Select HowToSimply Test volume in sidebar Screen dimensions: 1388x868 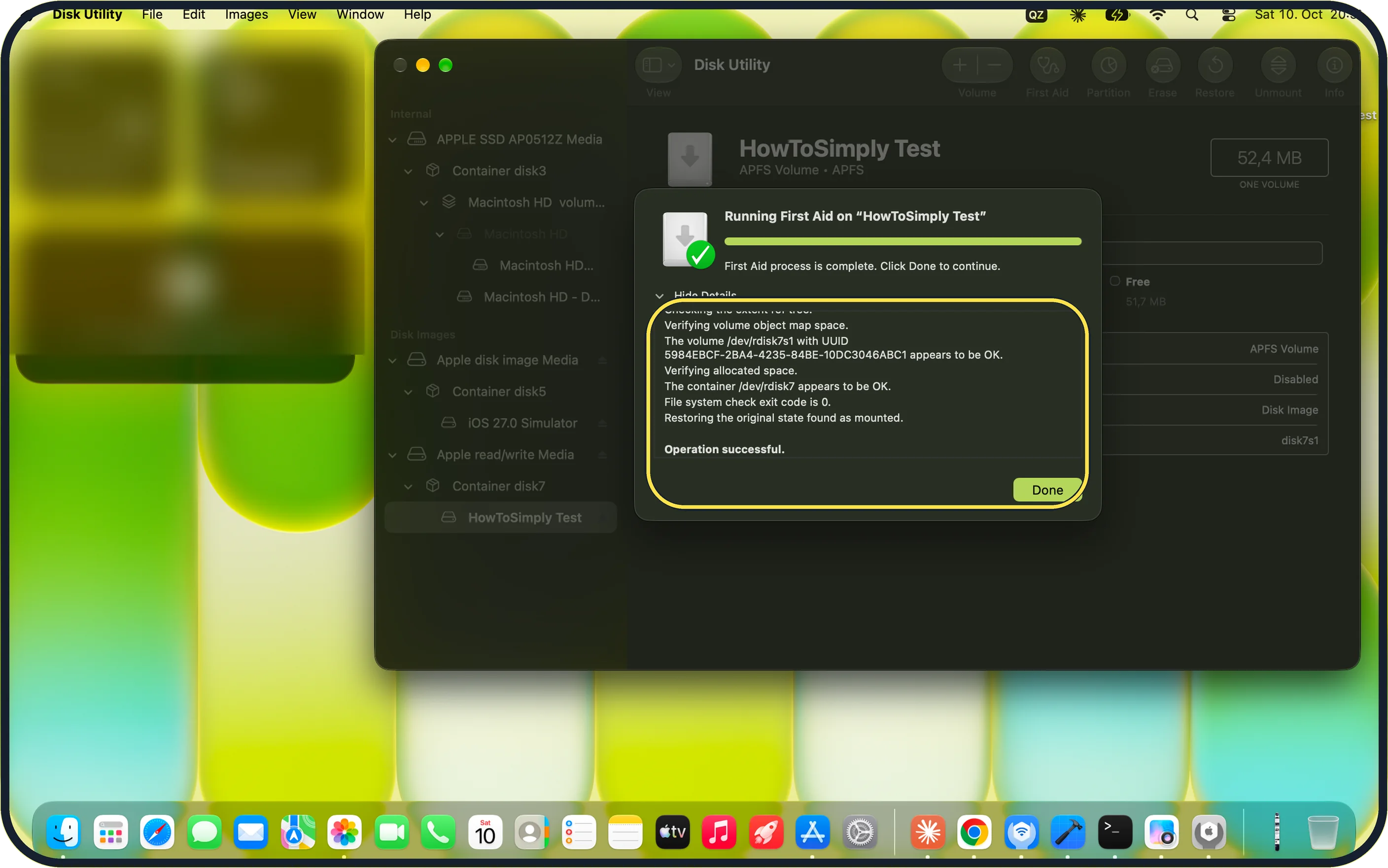point(501,517)
